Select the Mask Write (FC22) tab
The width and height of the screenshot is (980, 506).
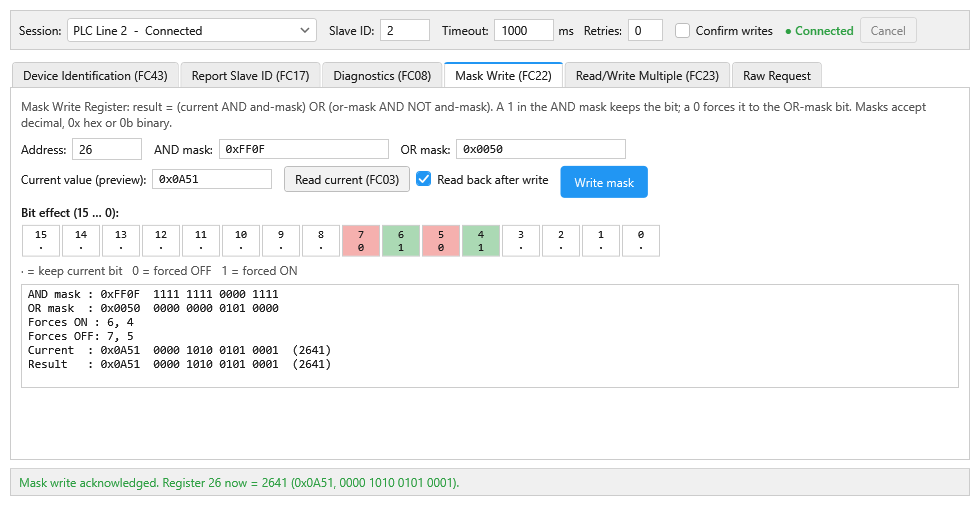[503, 75]
